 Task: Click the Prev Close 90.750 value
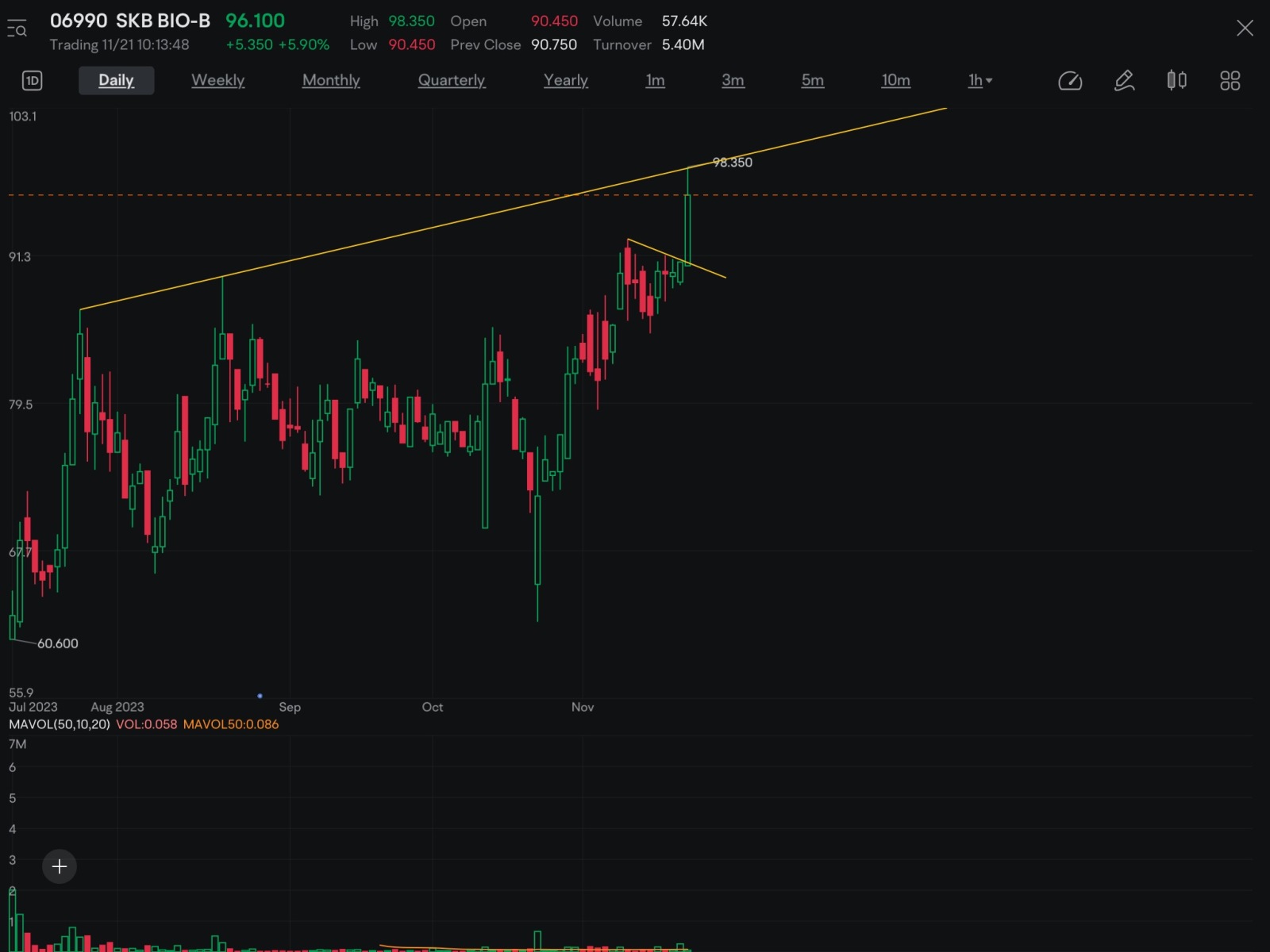(x=554, y=45)
